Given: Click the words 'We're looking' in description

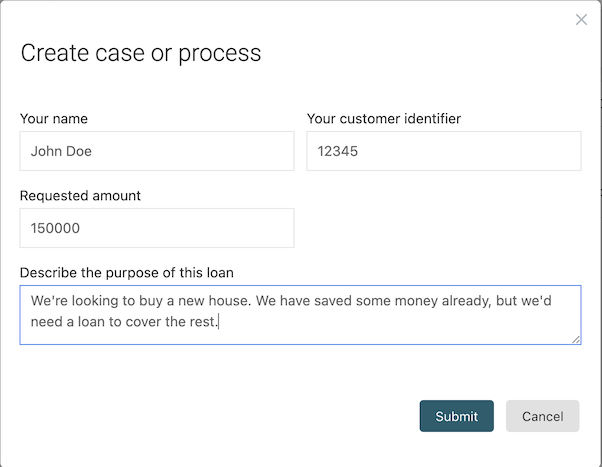Looking at the screenshot, I should click(x=75, y=300).
